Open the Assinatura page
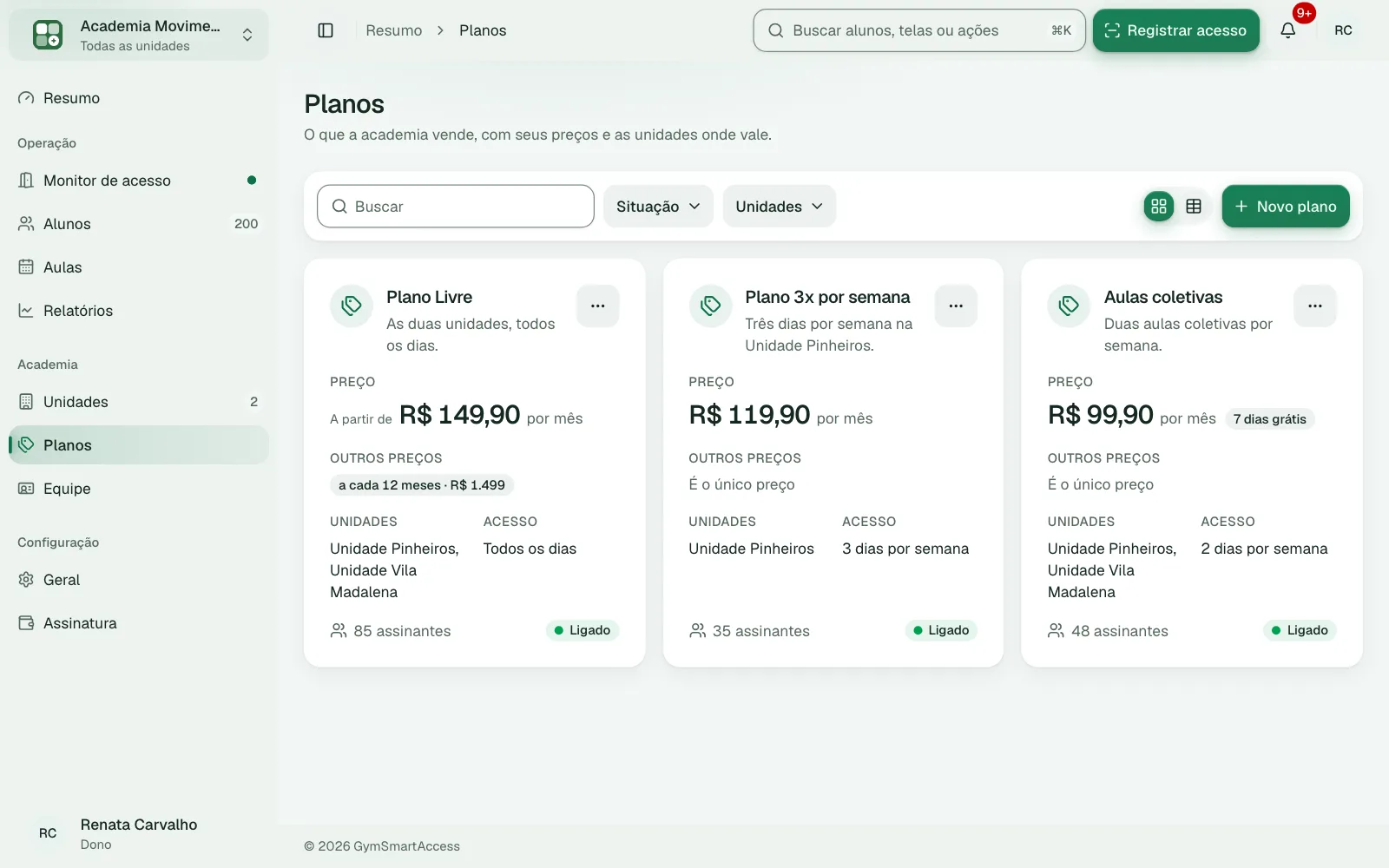 click(x=139, y=623)
